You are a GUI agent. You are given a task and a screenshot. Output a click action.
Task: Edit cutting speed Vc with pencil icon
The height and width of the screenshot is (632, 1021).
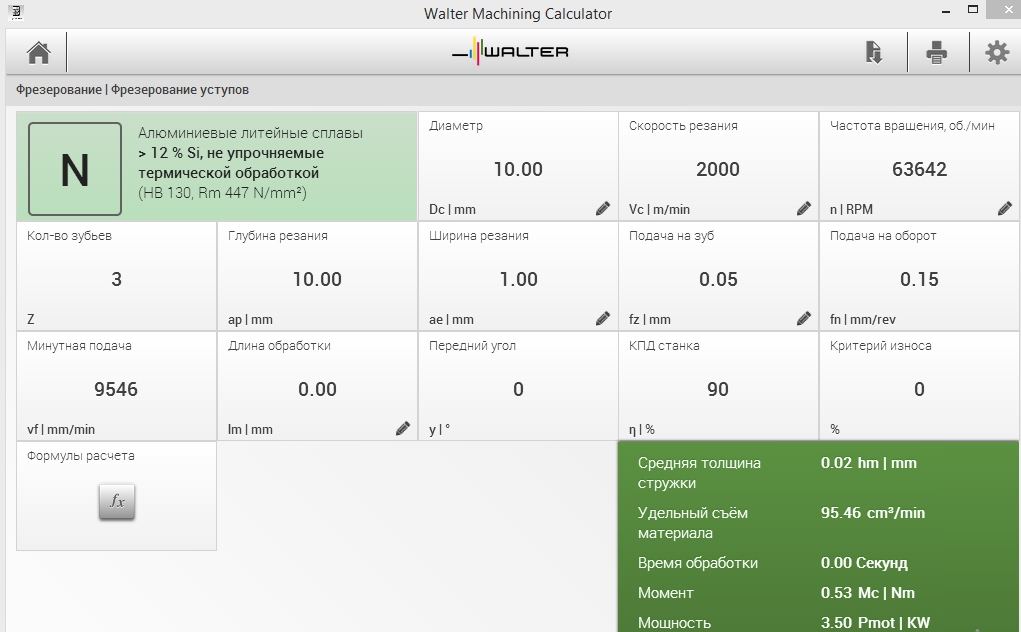[x=804, y=208]
